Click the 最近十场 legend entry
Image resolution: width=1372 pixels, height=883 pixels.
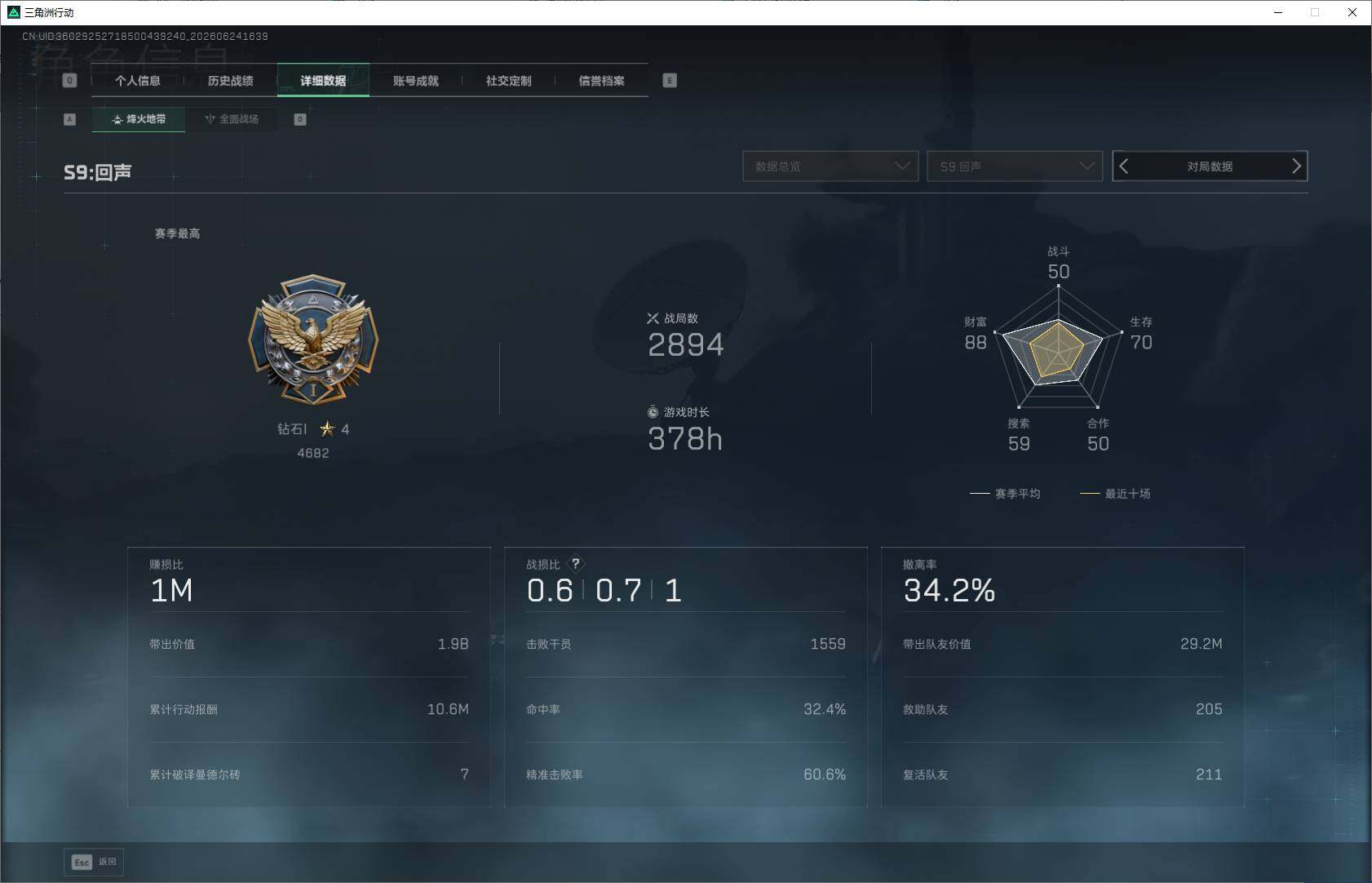click(1115, 494)
